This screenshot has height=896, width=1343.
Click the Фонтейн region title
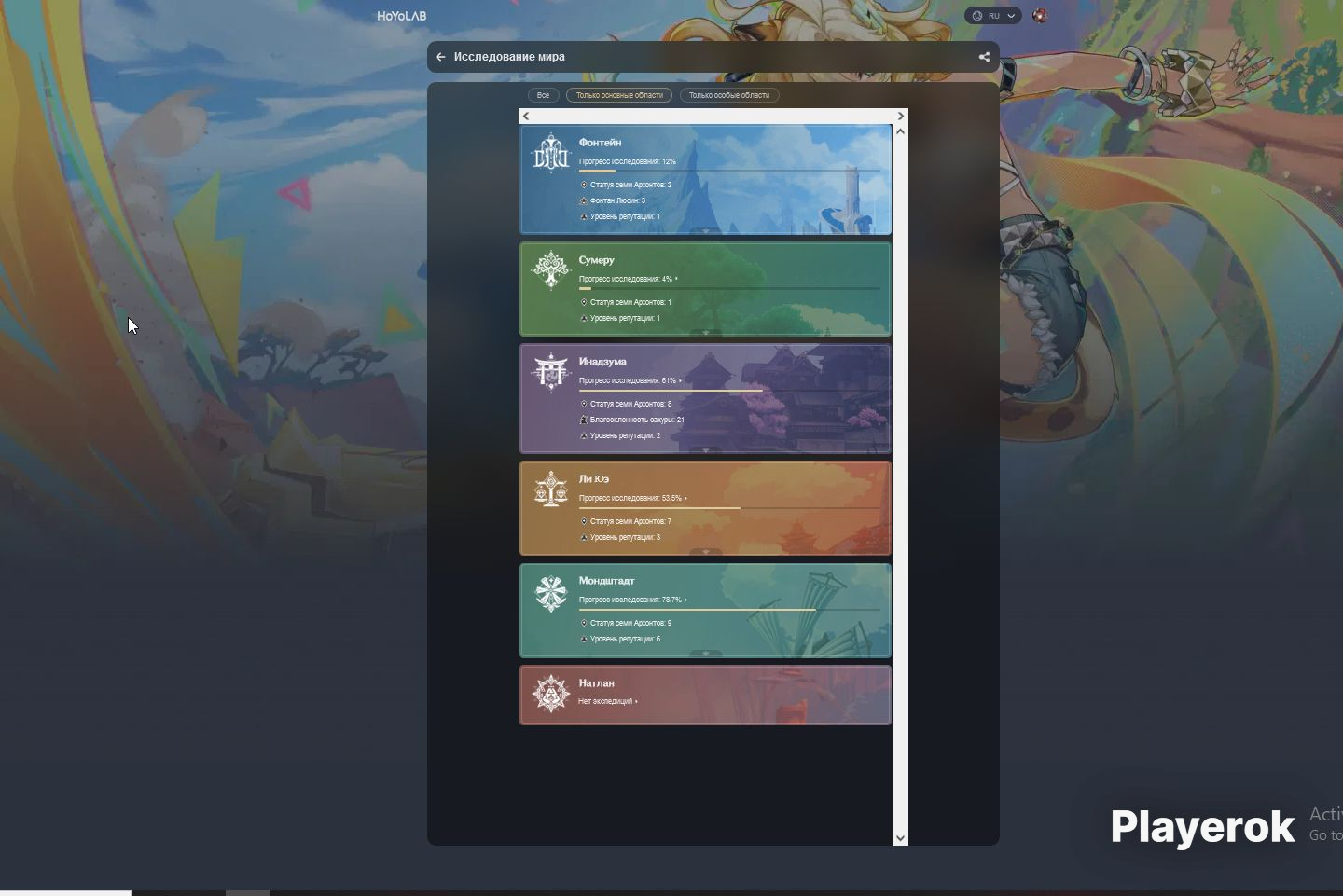tap(600, 143)
